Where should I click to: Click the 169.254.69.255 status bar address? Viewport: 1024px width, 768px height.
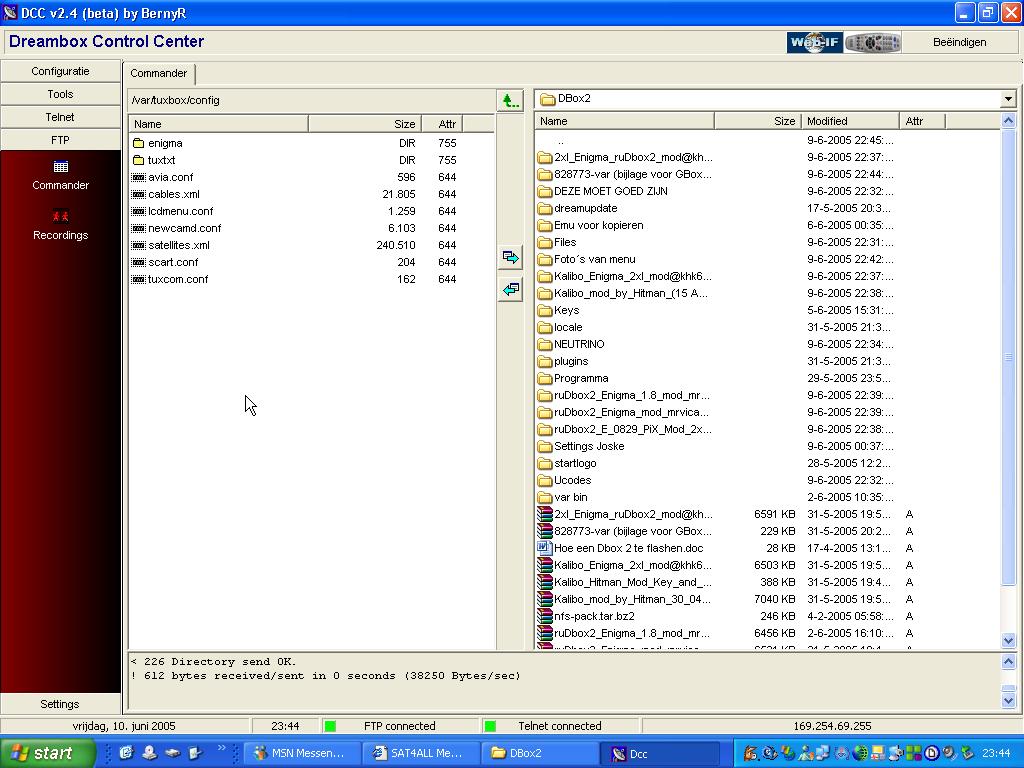click(x=832, y=726)
